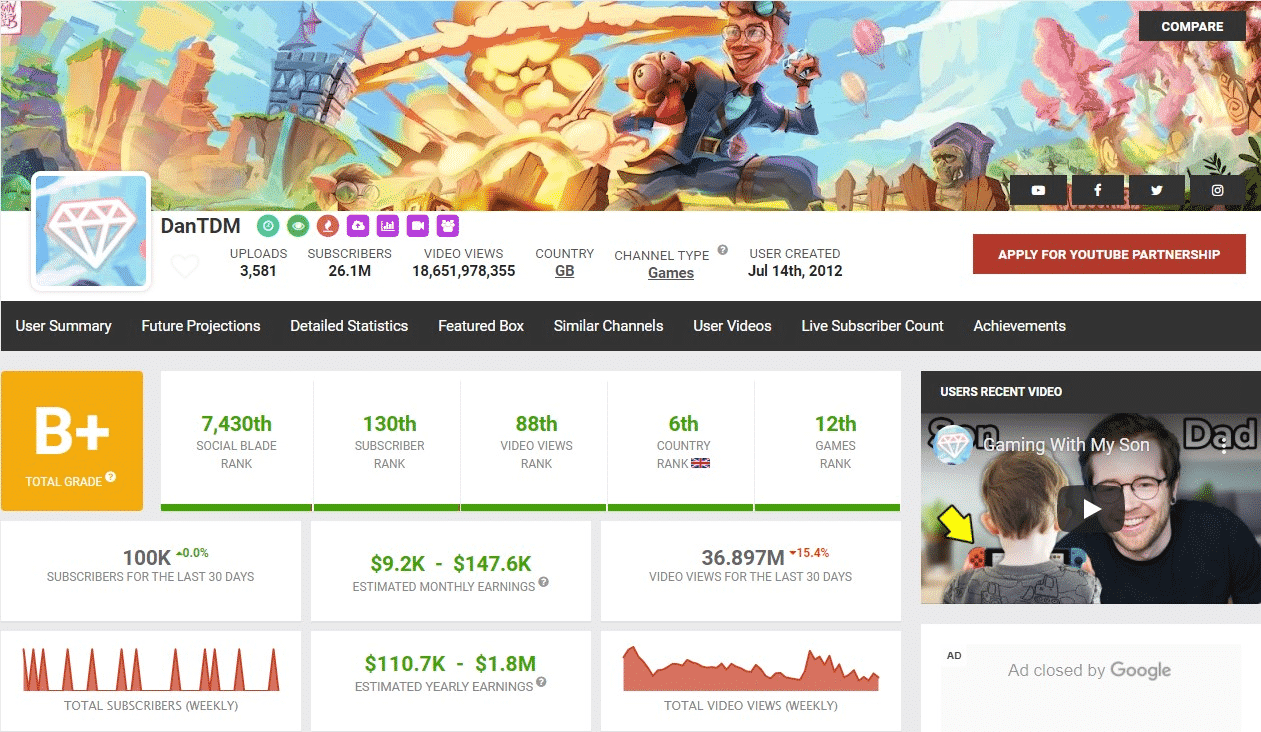1261x732 pixels.
Task: Open the Games channel type link
Action: tap(671, 273)
